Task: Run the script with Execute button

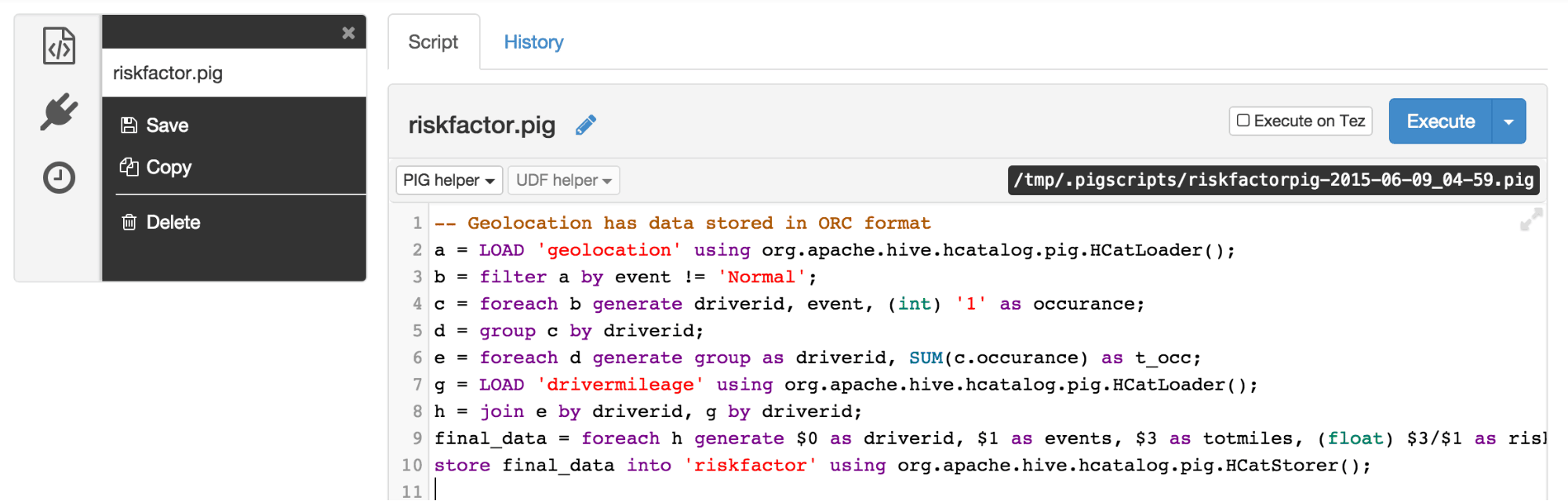Action: [x=1440, y=122]
